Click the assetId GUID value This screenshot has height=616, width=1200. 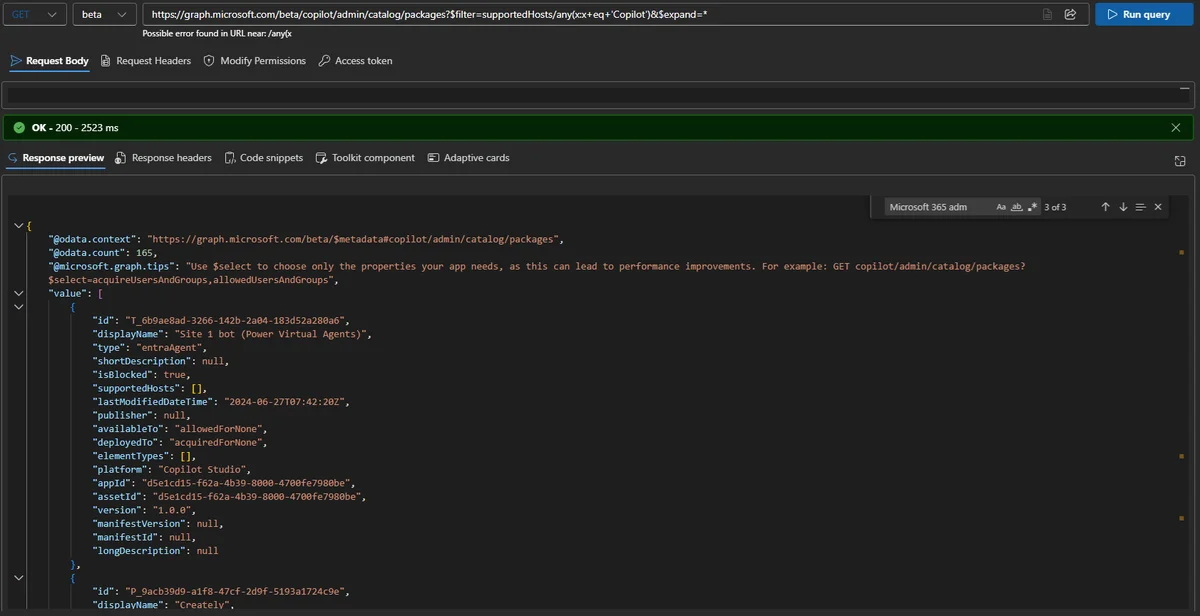tap(256, 496)
